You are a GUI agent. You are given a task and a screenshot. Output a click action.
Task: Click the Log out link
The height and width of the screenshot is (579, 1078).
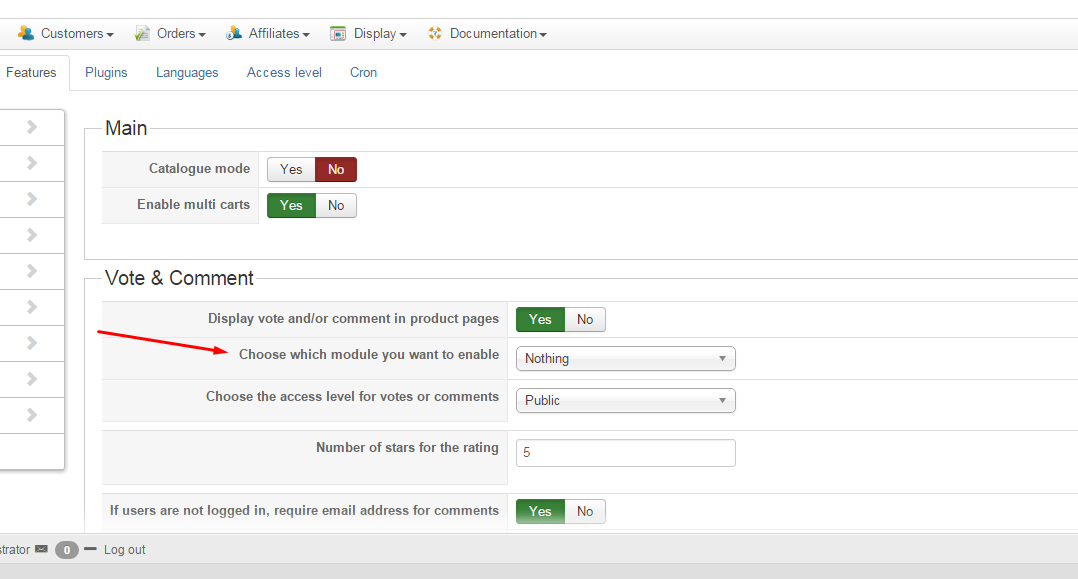click(x=125, y=549)
